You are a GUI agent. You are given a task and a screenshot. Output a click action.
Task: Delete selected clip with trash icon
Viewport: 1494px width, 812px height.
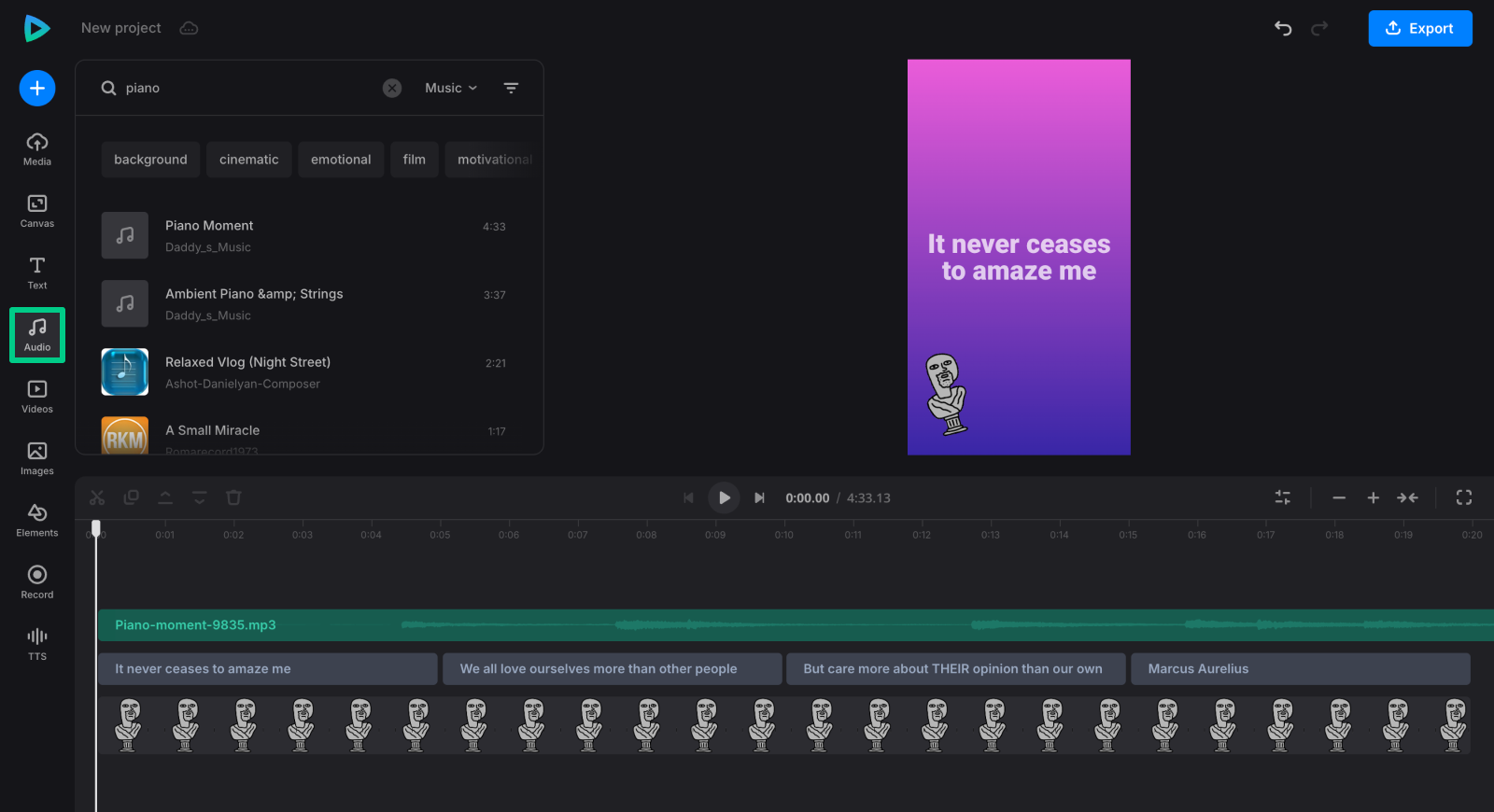pyautogui.click(x=233, y=497)
